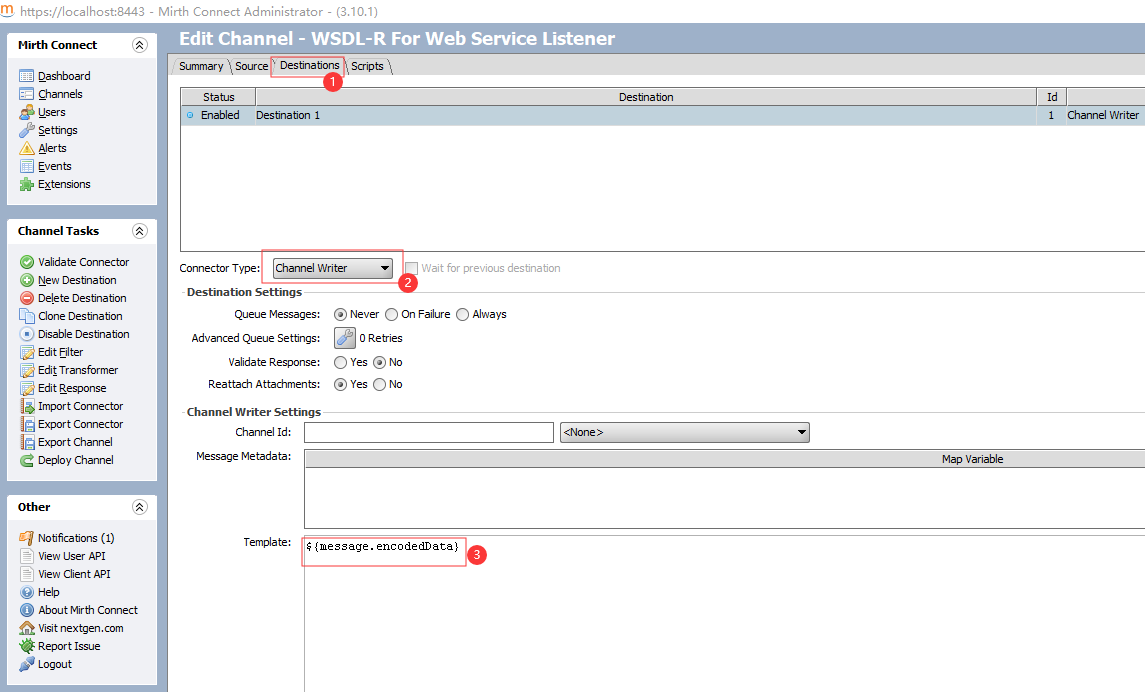Click the Help question mark icon

click(26, 592)
